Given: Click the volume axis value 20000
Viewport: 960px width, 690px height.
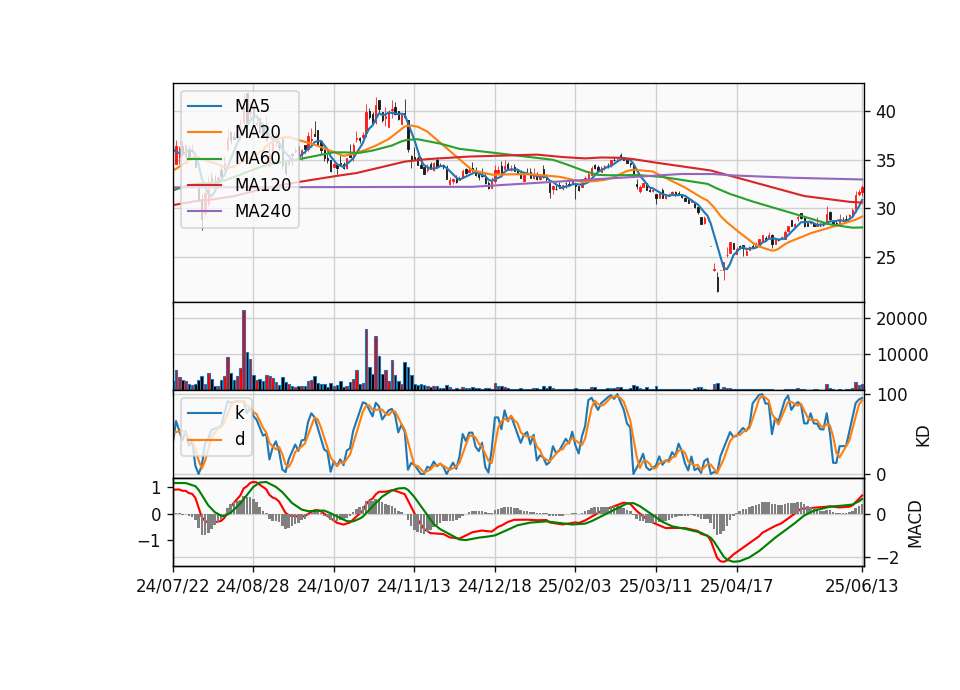Looking at the screenshot, I should (902, 319).
